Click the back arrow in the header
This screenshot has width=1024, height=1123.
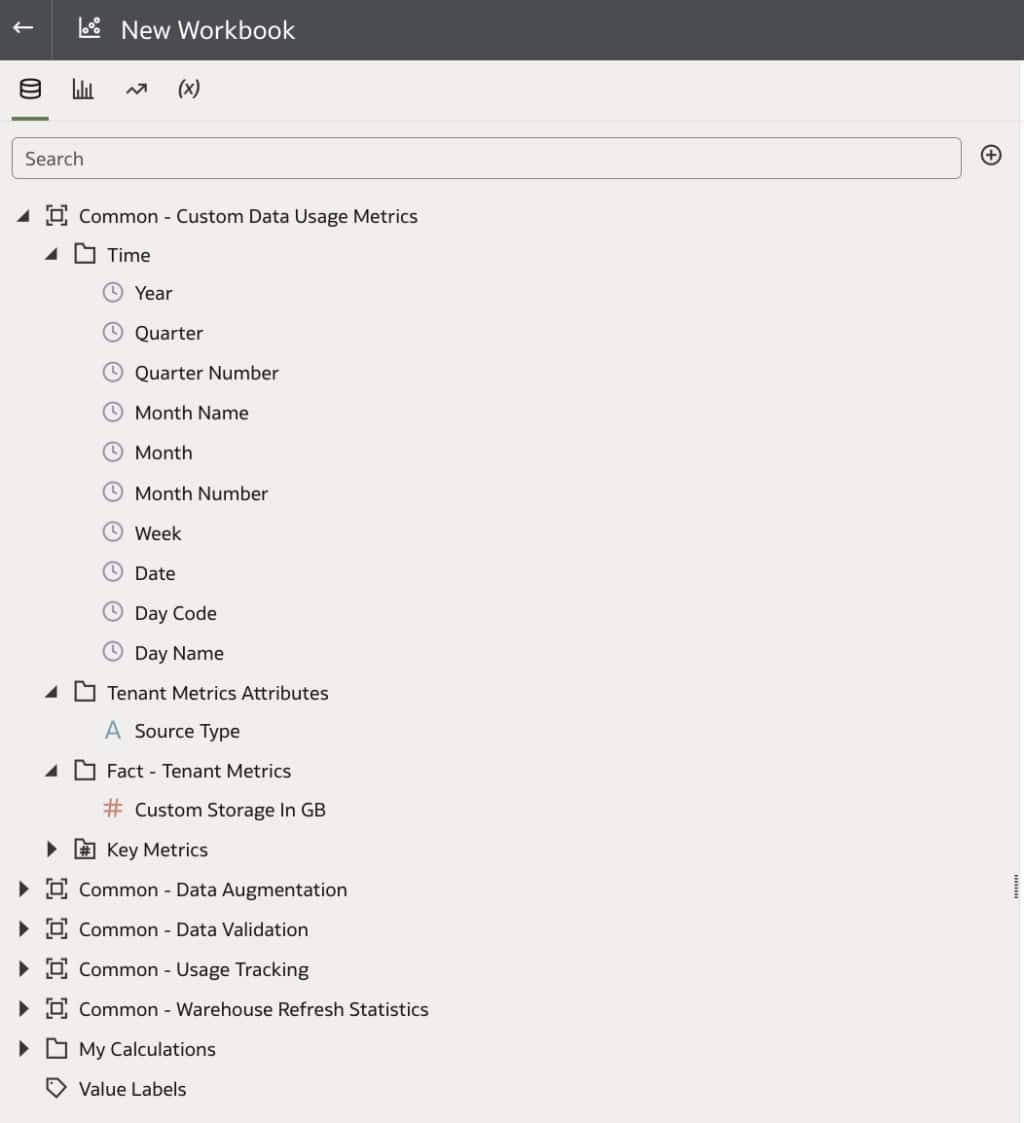point(22,29)
